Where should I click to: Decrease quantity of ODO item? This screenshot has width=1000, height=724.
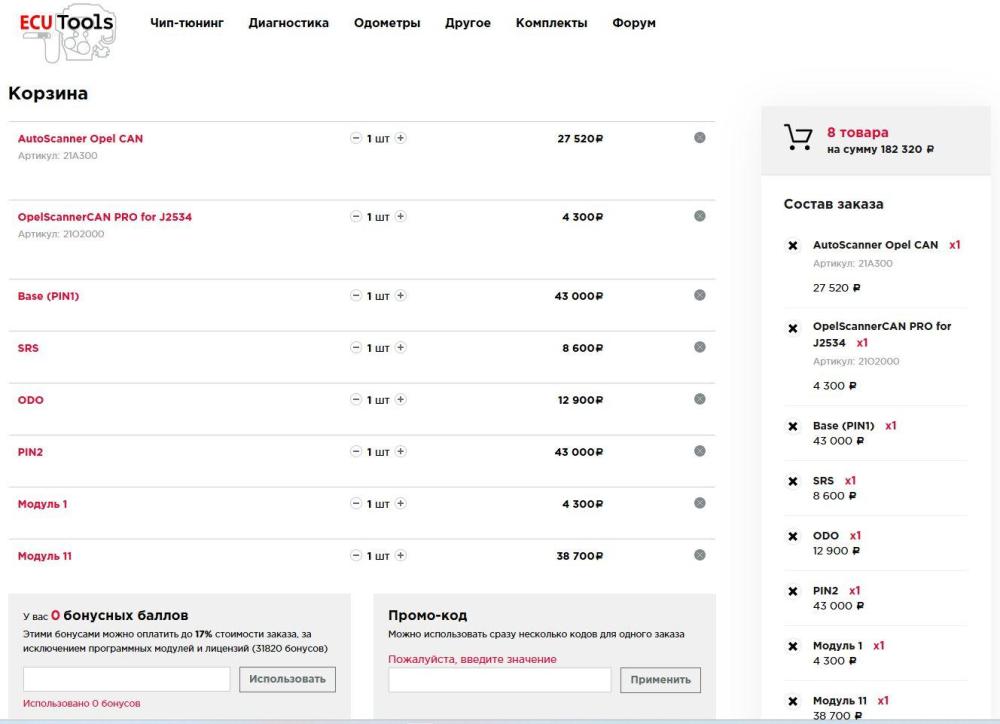356,399
